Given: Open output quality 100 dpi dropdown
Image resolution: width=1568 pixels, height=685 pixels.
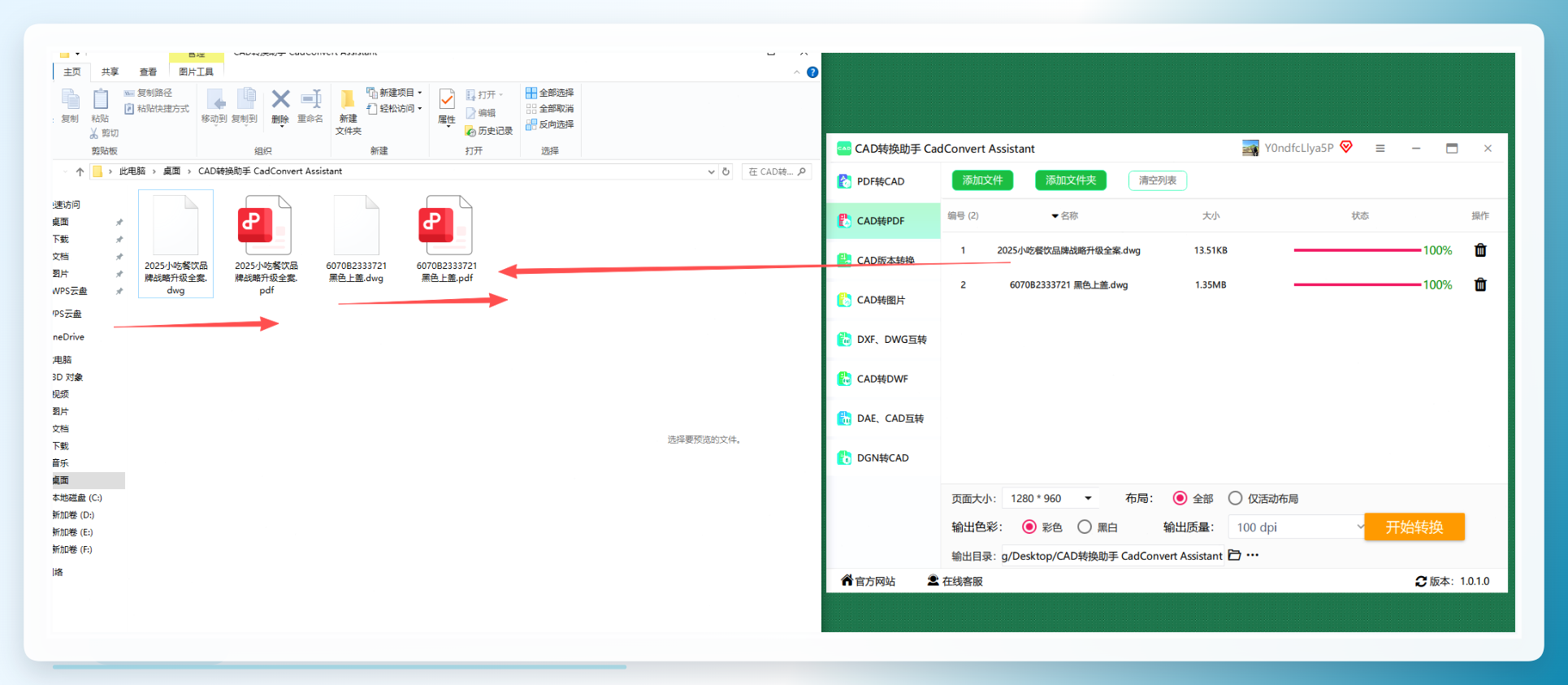Looking at the screenshot, I should coord(1298,527).
